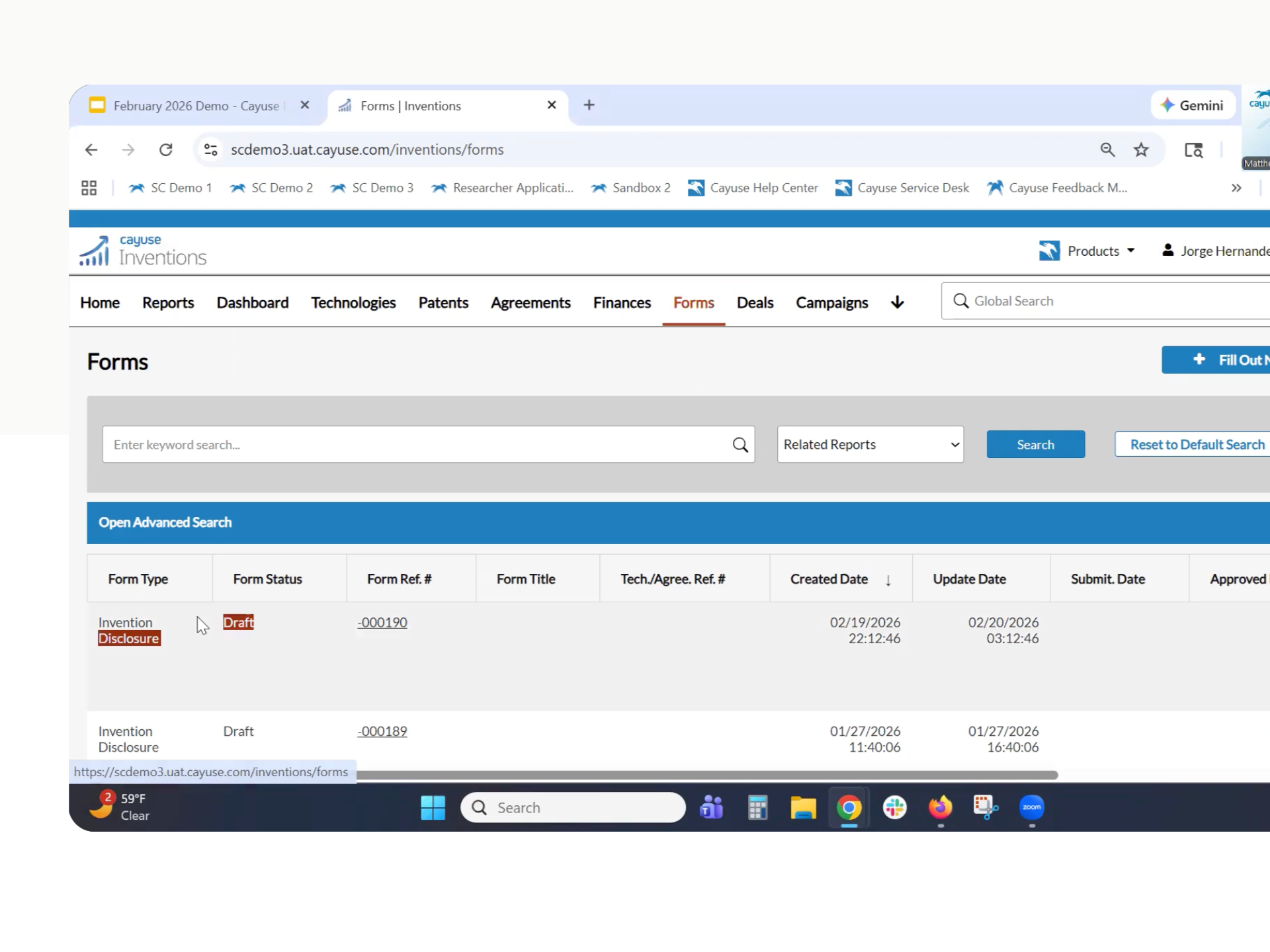Open the Sandbox 2 bookmark
This screenshot has width=1270, height=952.
tap(630, 188)
